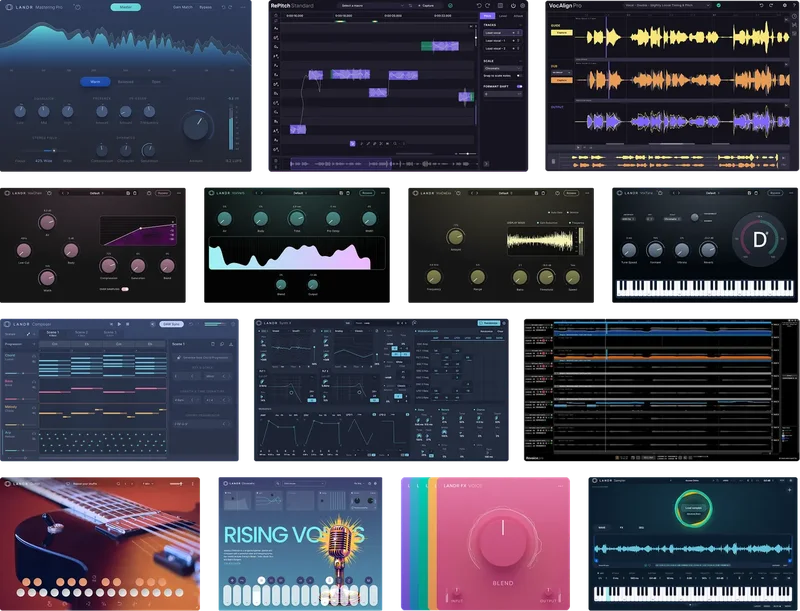Screen dimensions: 800x611
Task: Click the green Load Sample circle in Sampler
Action: pos(693,508)
